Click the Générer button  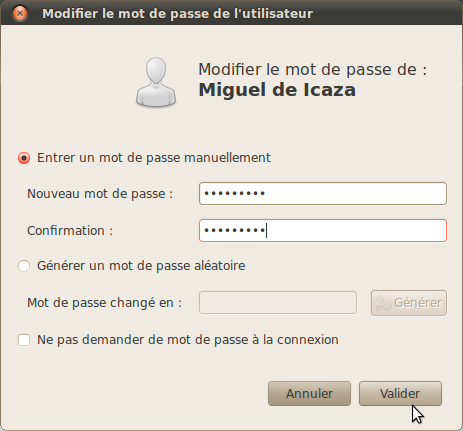pyautogui.click(x=409, y=303)
